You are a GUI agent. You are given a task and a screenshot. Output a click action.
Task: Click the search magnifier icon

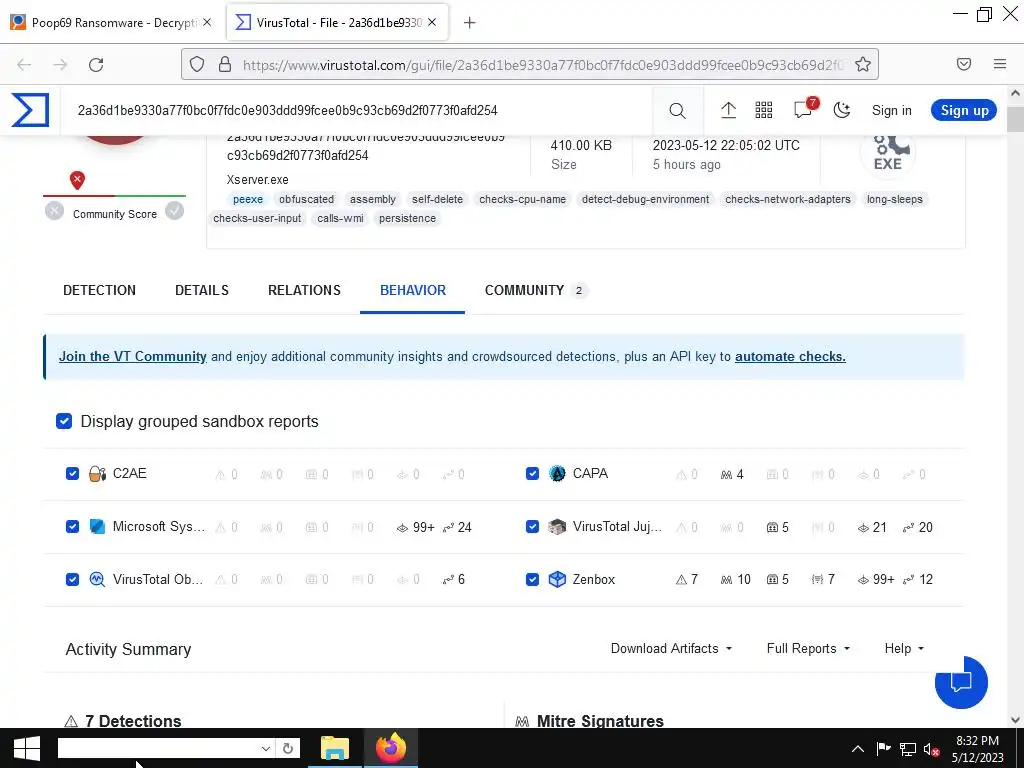pos(677,111)
